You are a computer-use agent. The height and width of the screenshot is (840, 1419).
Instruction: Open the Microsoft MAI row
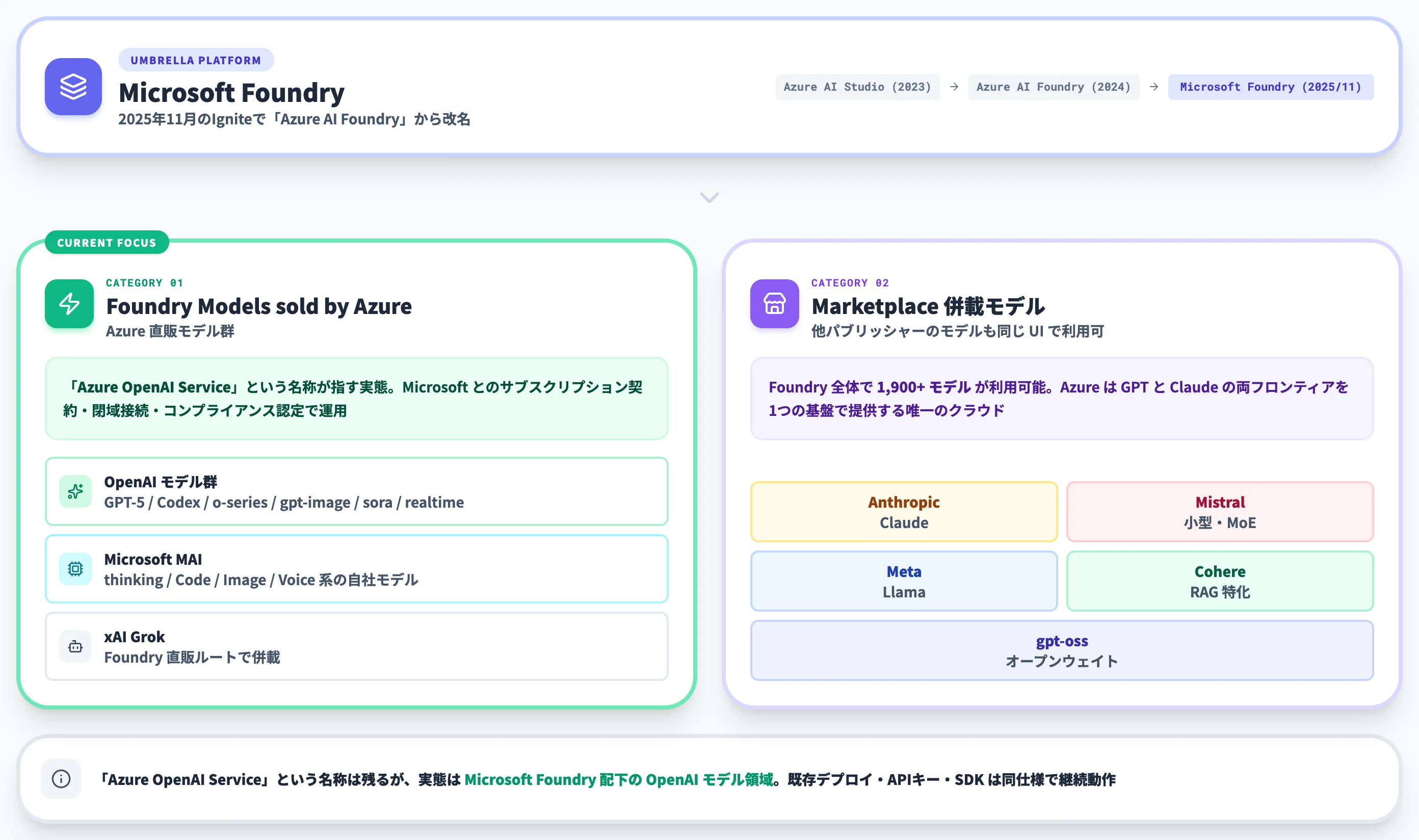click(x=357, y=569)
